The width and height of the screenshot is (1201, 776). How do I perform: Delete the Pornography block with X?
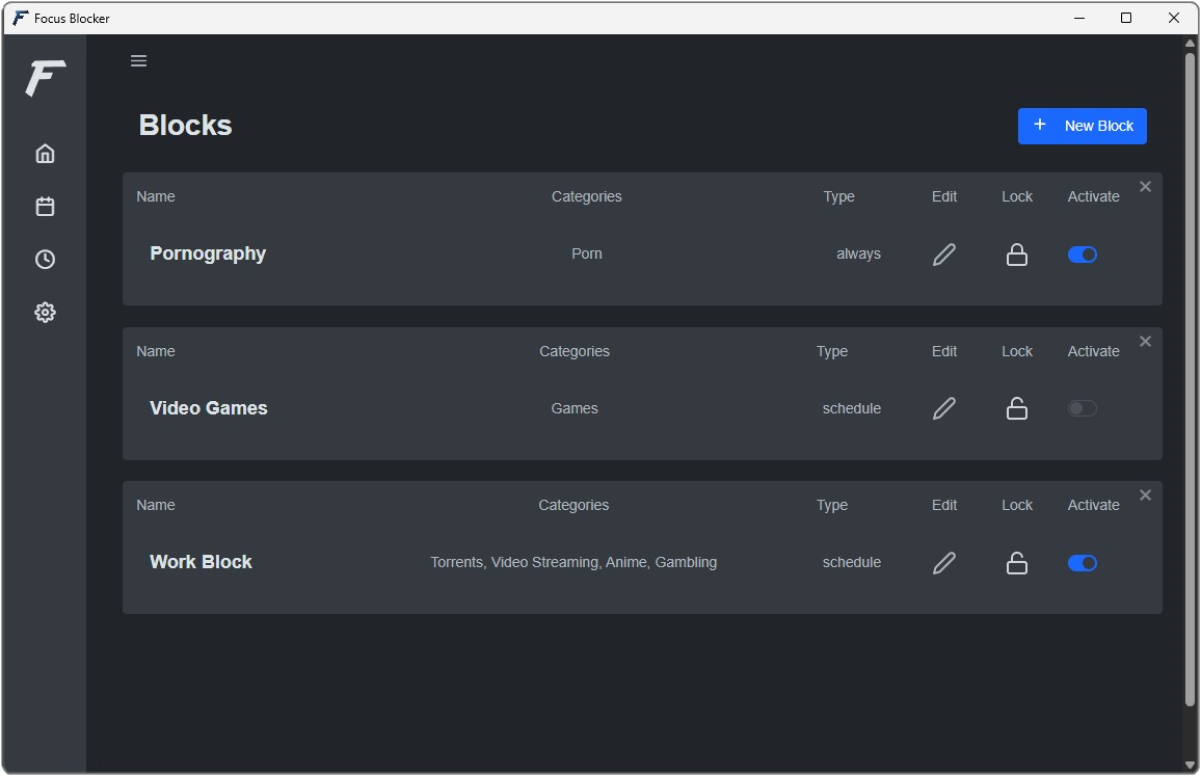pos(1146,187)
